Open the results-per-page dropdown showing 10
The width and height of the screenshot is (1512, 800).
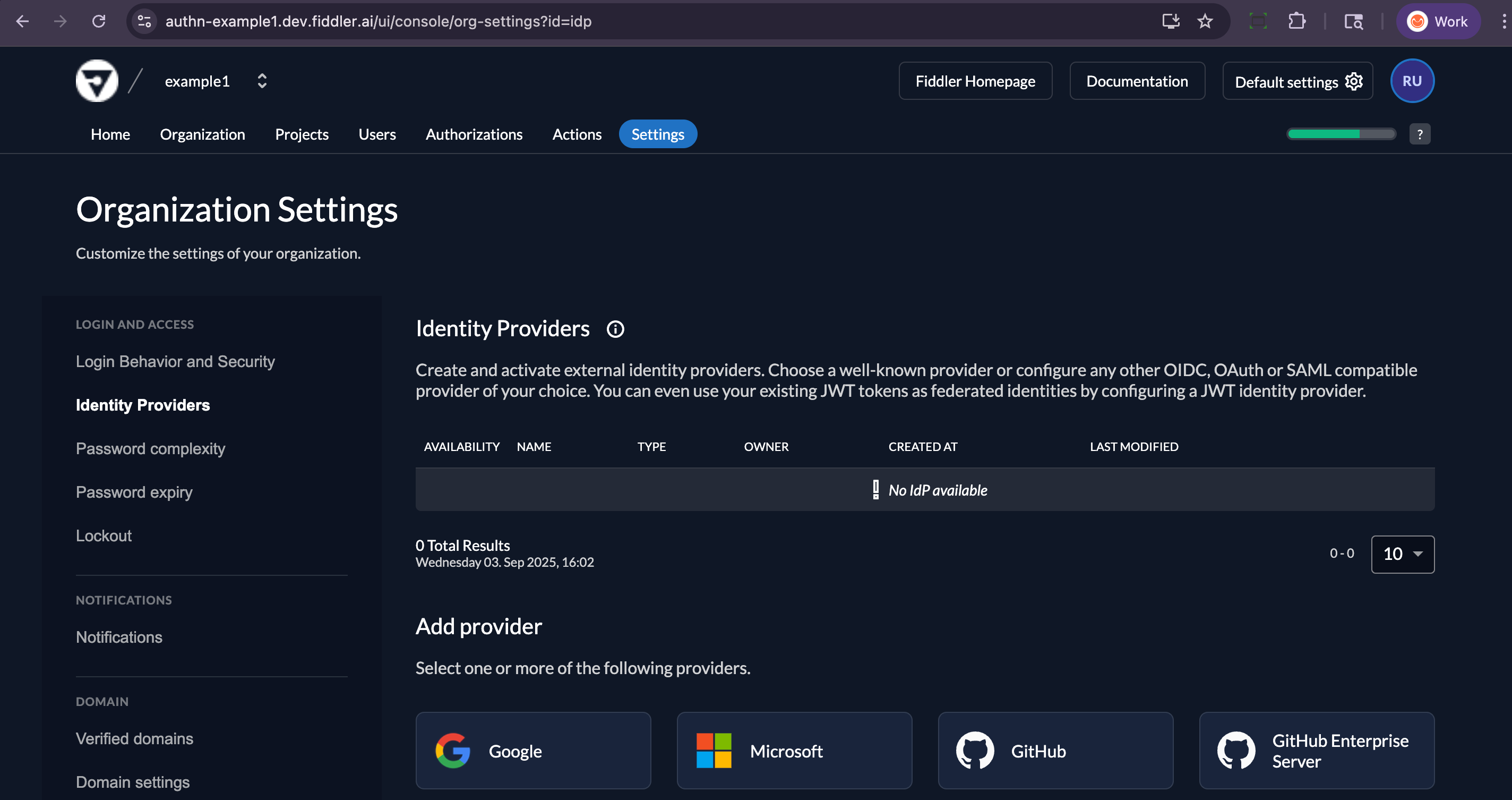(1403, 554)
